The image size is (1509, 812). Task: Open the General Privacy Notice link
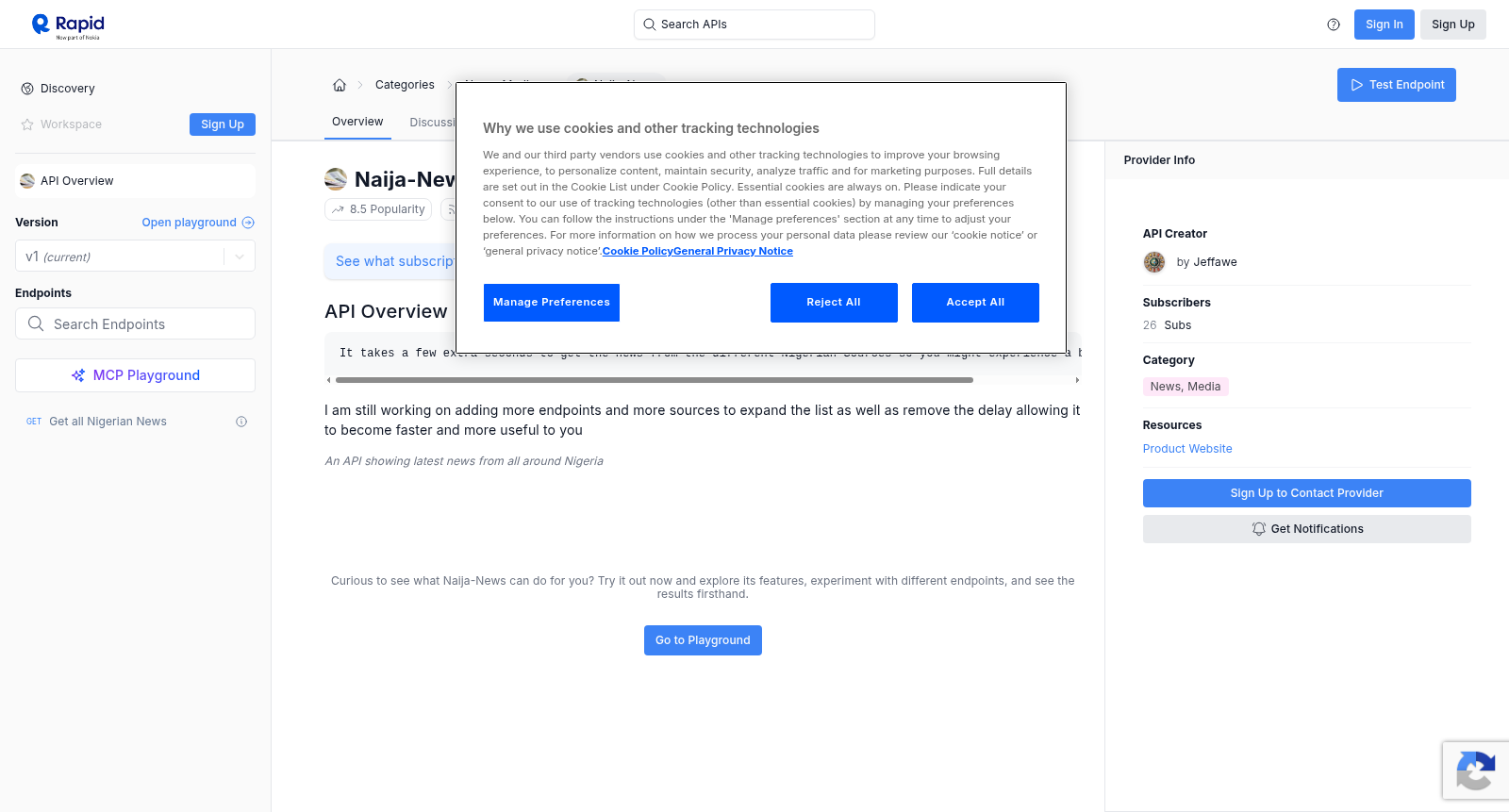(734, 252)
